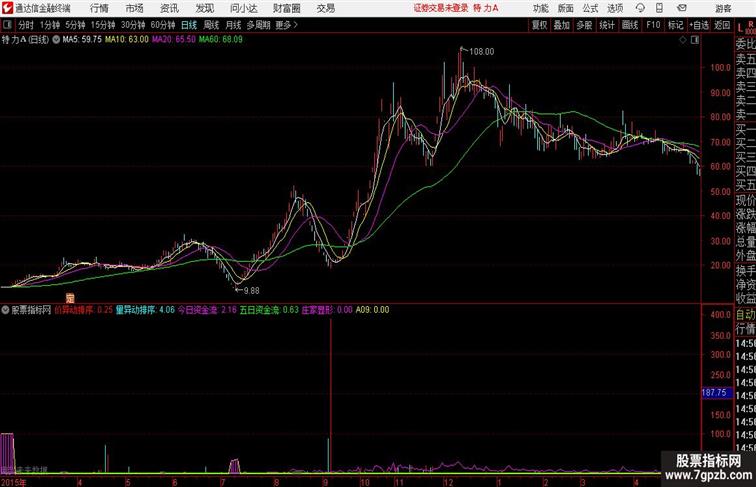Switch to 15分钟 period tab

coord(103,25)
